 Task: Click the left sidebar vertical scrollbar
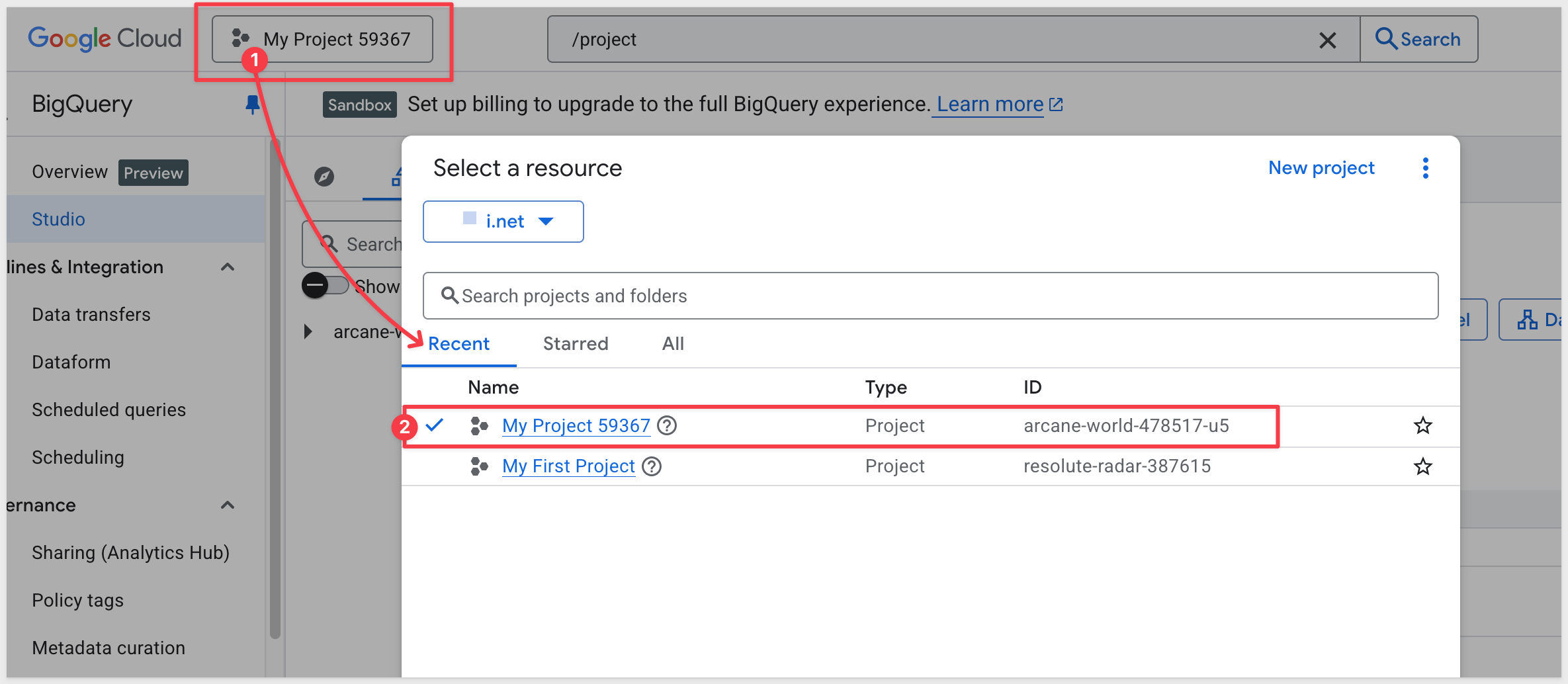click(x=275, y=397)
